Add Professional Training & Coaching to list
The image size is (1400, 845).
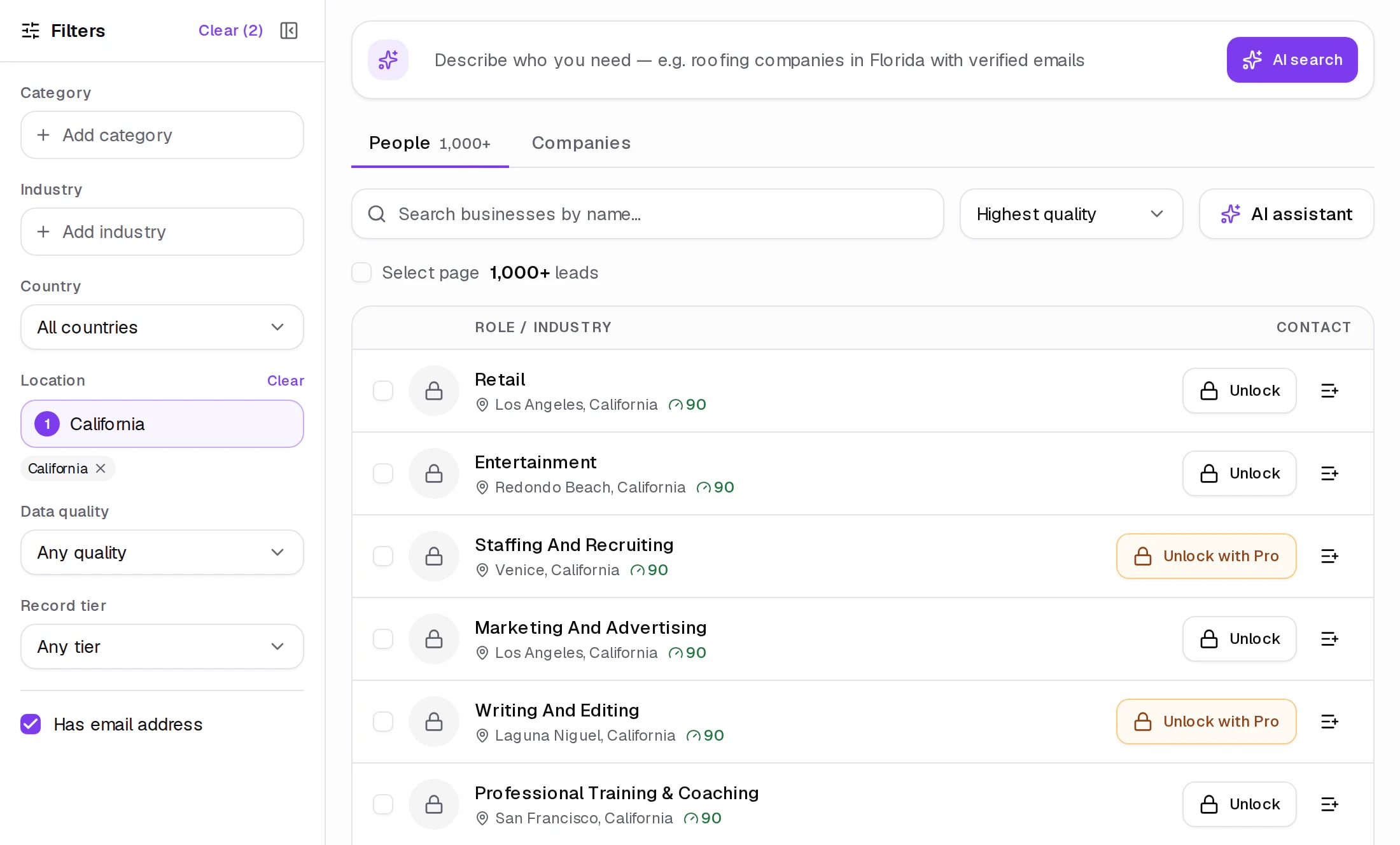(1329, 804)
